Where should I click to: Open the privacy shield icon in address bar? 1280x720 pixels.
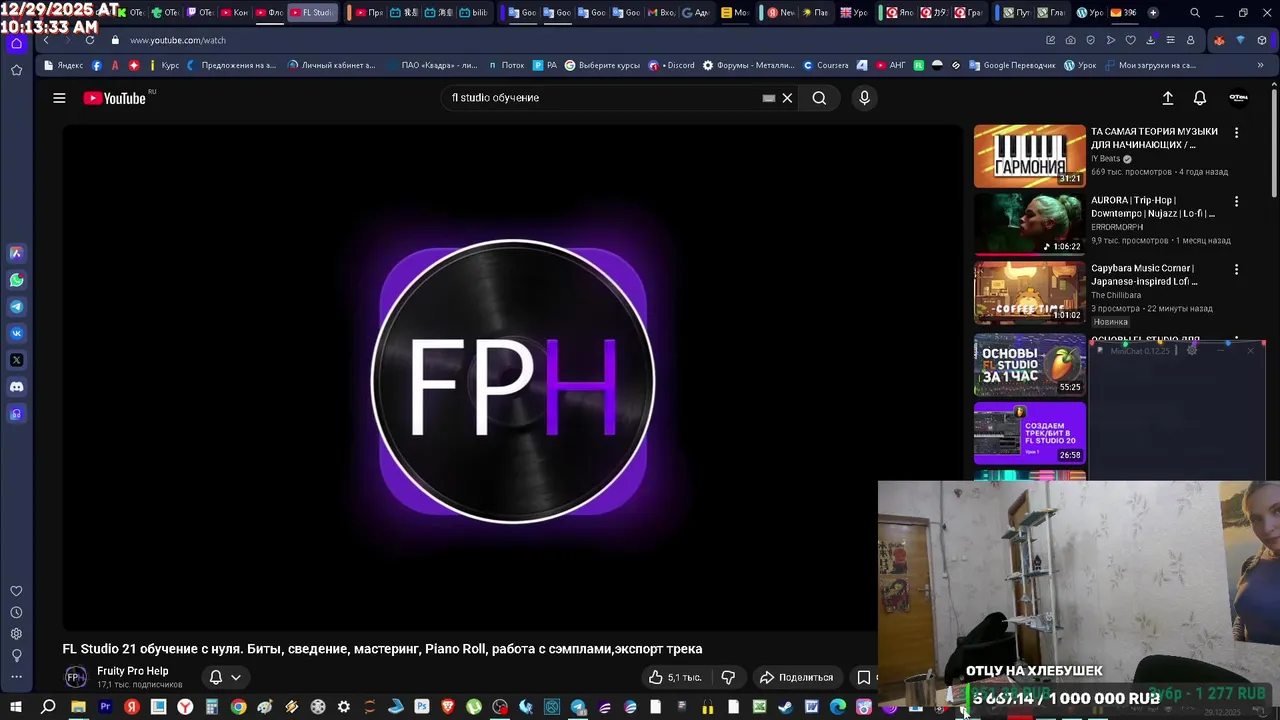(1090, 40)
